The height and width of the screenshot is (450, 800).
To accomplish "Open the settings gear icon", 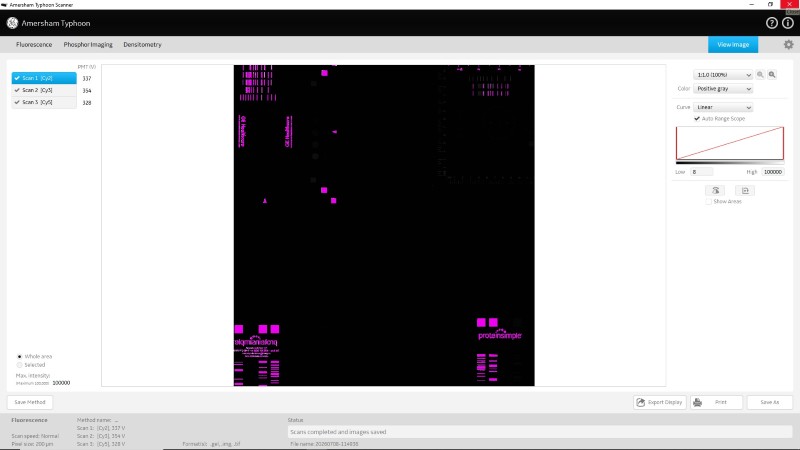I will pyautogui.click(x=788, y=44).
